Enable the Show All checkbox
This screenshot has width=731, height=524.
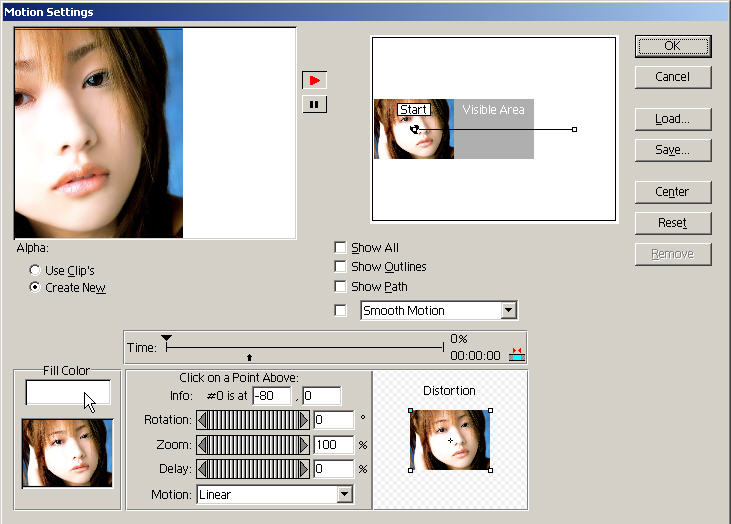(340, 247)
